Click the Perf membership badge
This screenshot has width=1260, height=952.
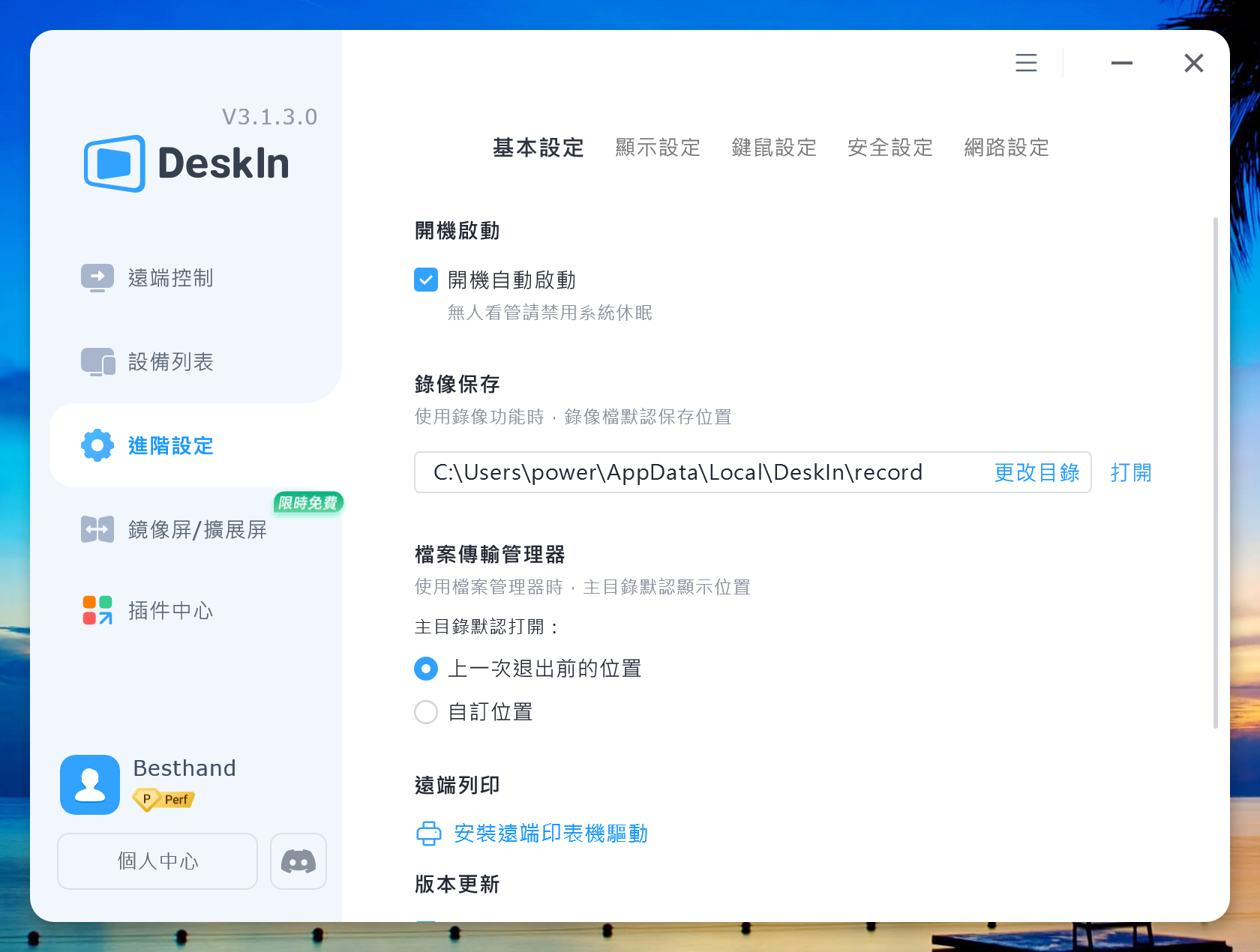tap(162, 801)
